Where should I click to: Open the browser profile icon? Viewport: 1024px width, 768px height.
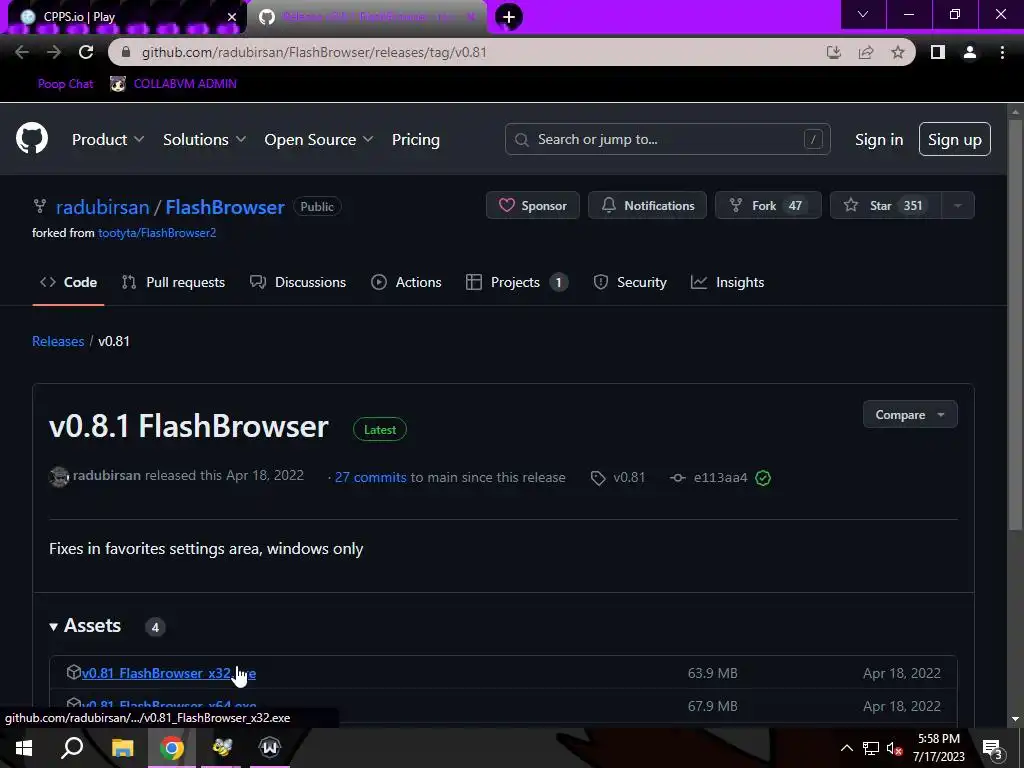point(970,52)
